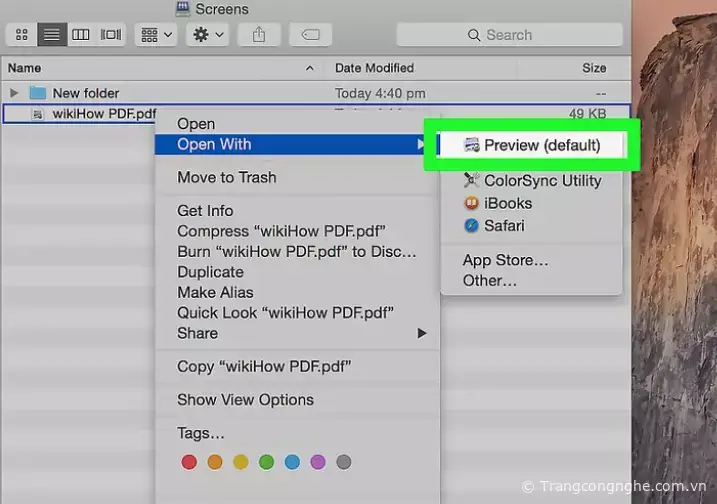This screenshot has width=717, height=504.
Task: Open the Action gear dropdown menu
Action: pyautogui.click(x=208, y=34)
